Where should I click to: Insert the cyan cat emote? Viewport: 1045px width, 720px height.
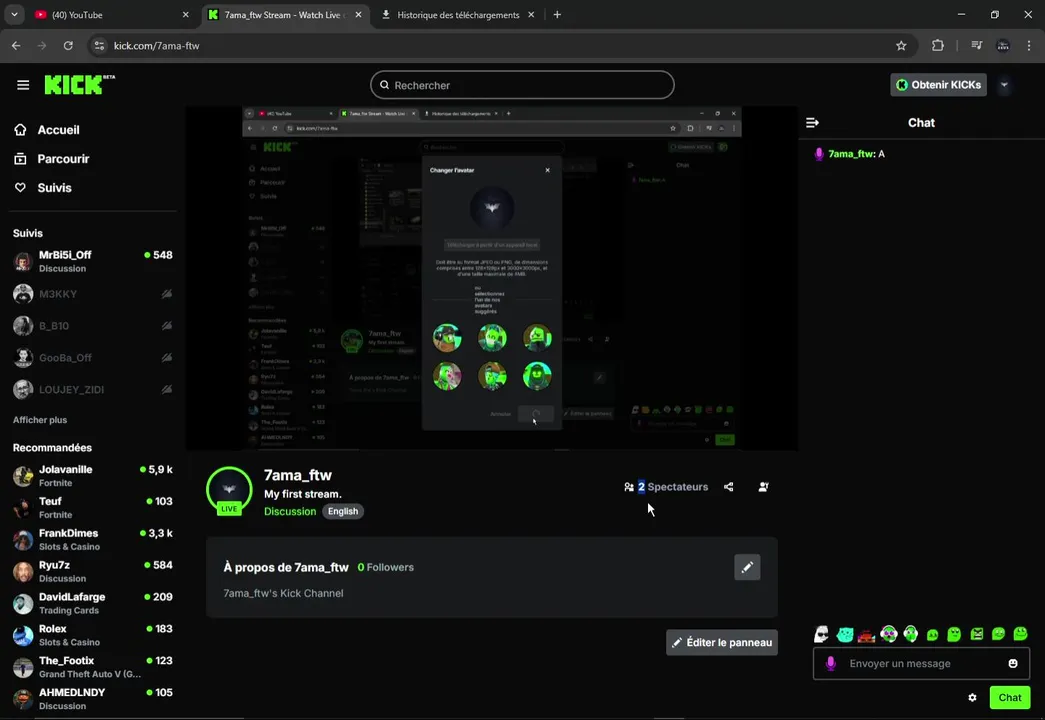point(844,634)
